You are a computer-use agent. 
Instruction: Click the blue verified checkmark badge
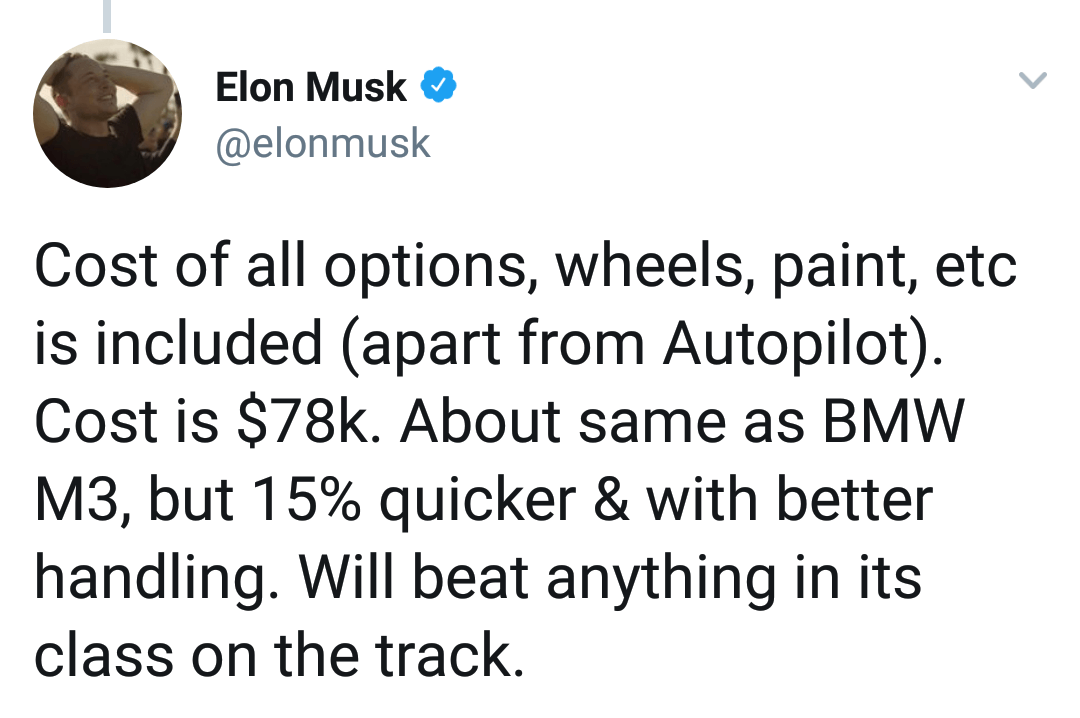[x=438, y=85]
